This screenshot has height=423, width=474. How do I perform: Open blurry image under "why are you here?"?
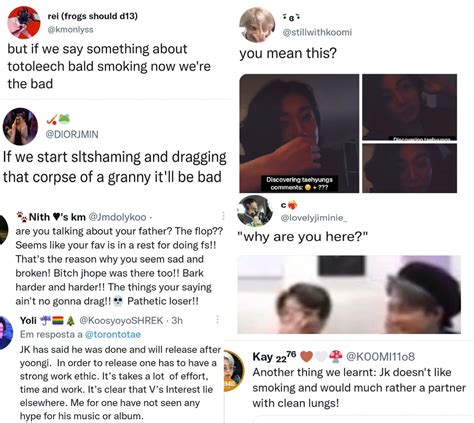(349, 294)
